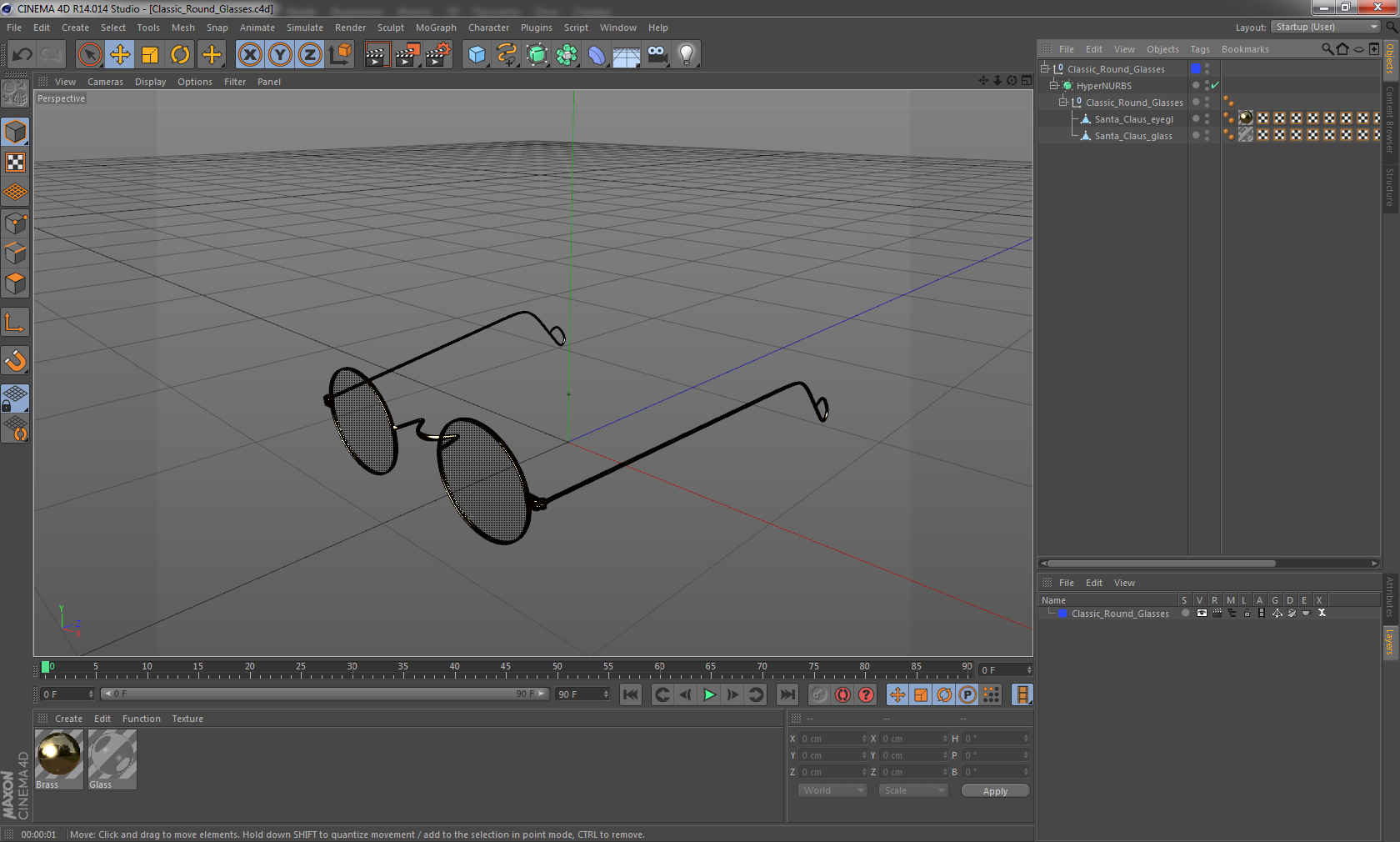
Task: Toggle Y axis lock
Action: (280, 55)
